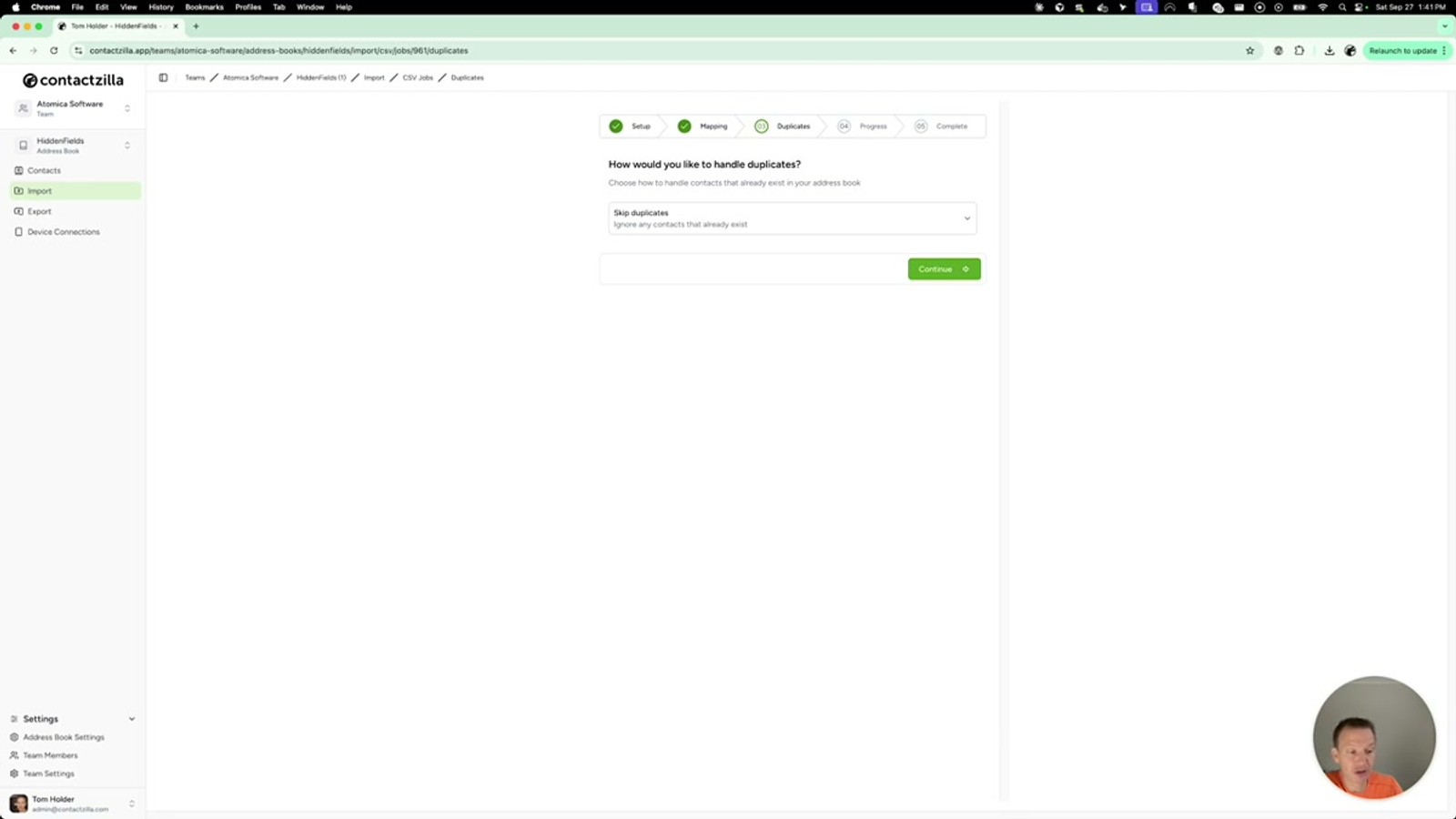
Task: Click the address bar URL
Action: (278, 51)
